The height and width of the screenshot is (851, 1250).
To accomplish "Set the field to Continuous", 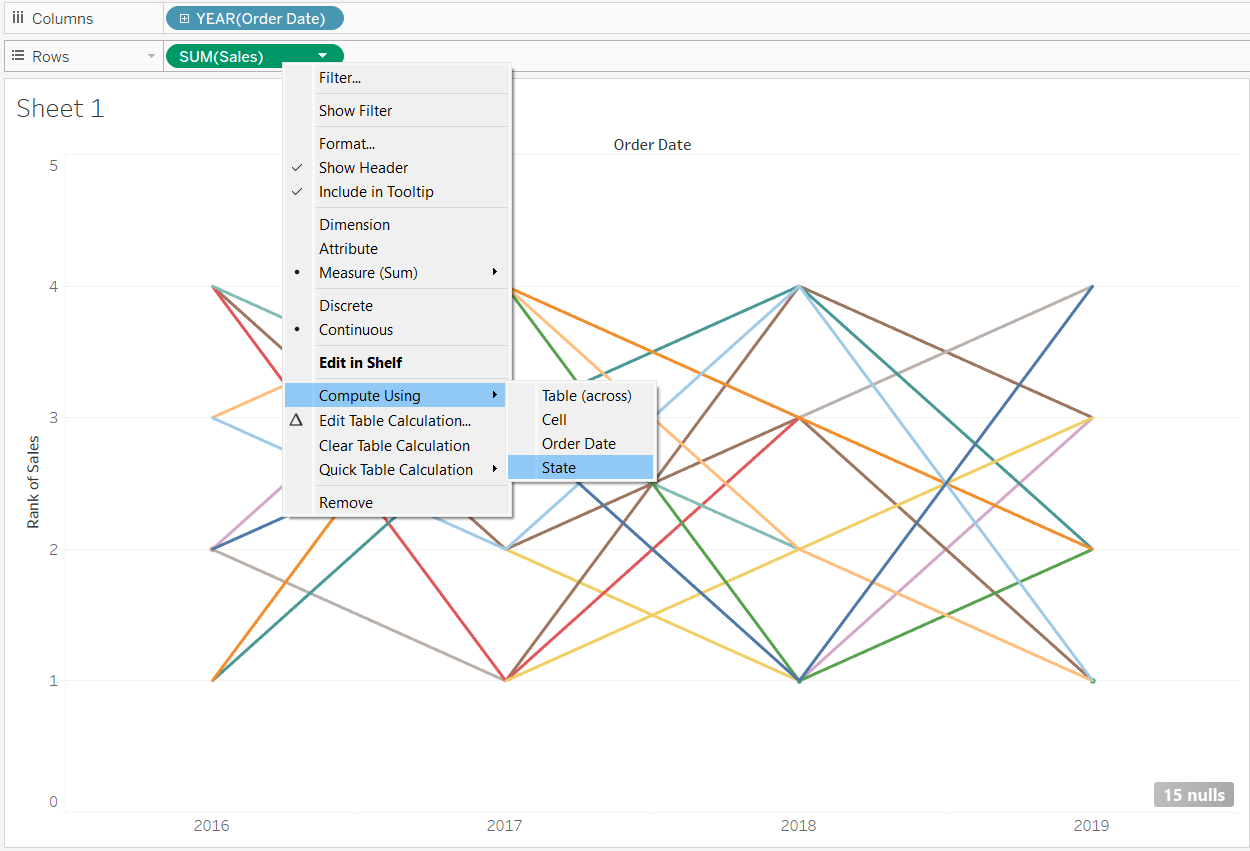I will tap(398, 329).
